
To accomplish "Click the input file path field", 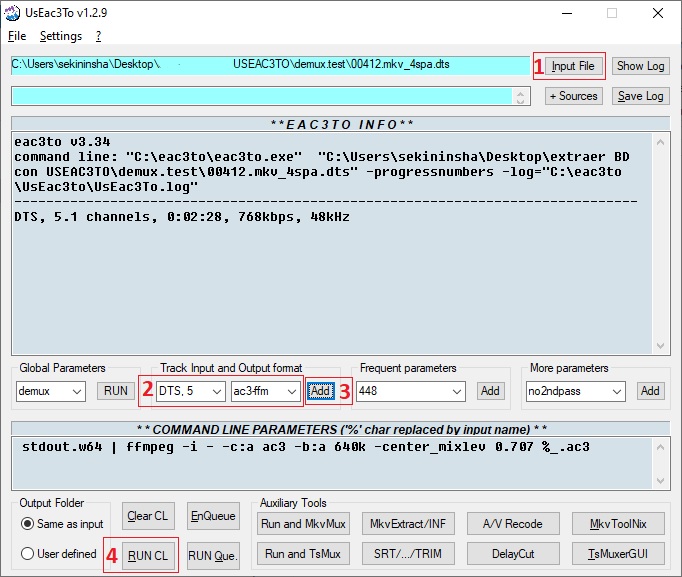I will [x=270, y=65].
